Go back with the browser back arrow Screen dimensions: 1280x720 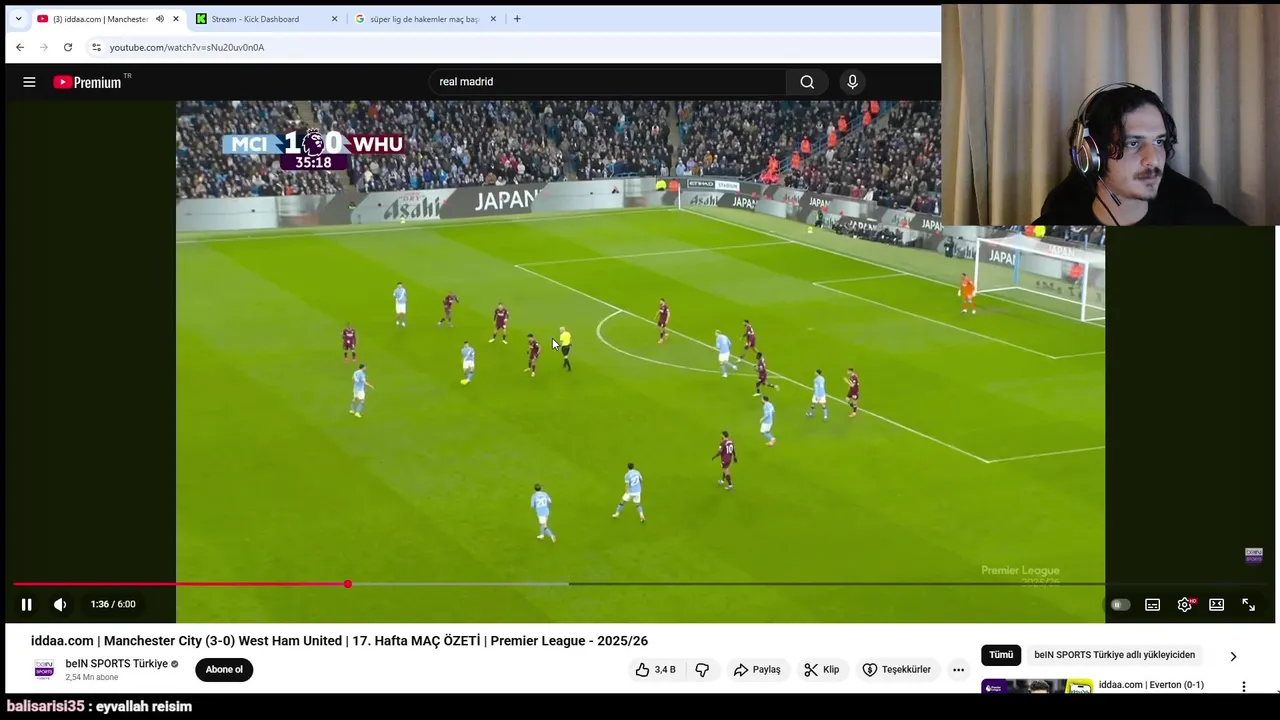(20, 47)
